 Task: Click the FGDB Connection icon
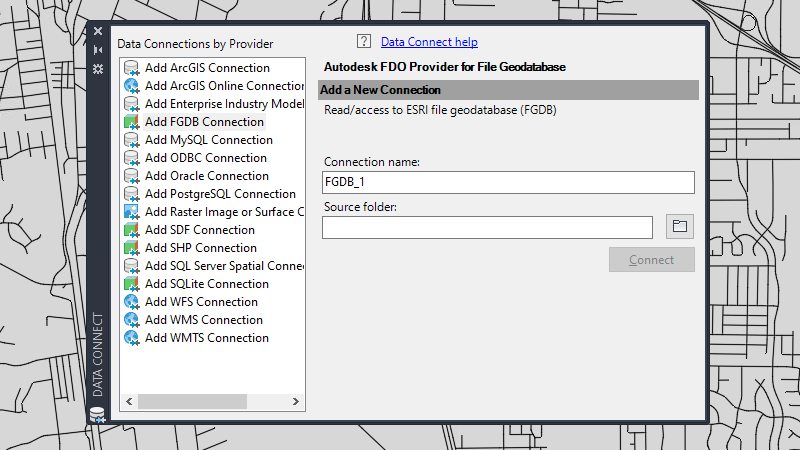tap(132, 122)
